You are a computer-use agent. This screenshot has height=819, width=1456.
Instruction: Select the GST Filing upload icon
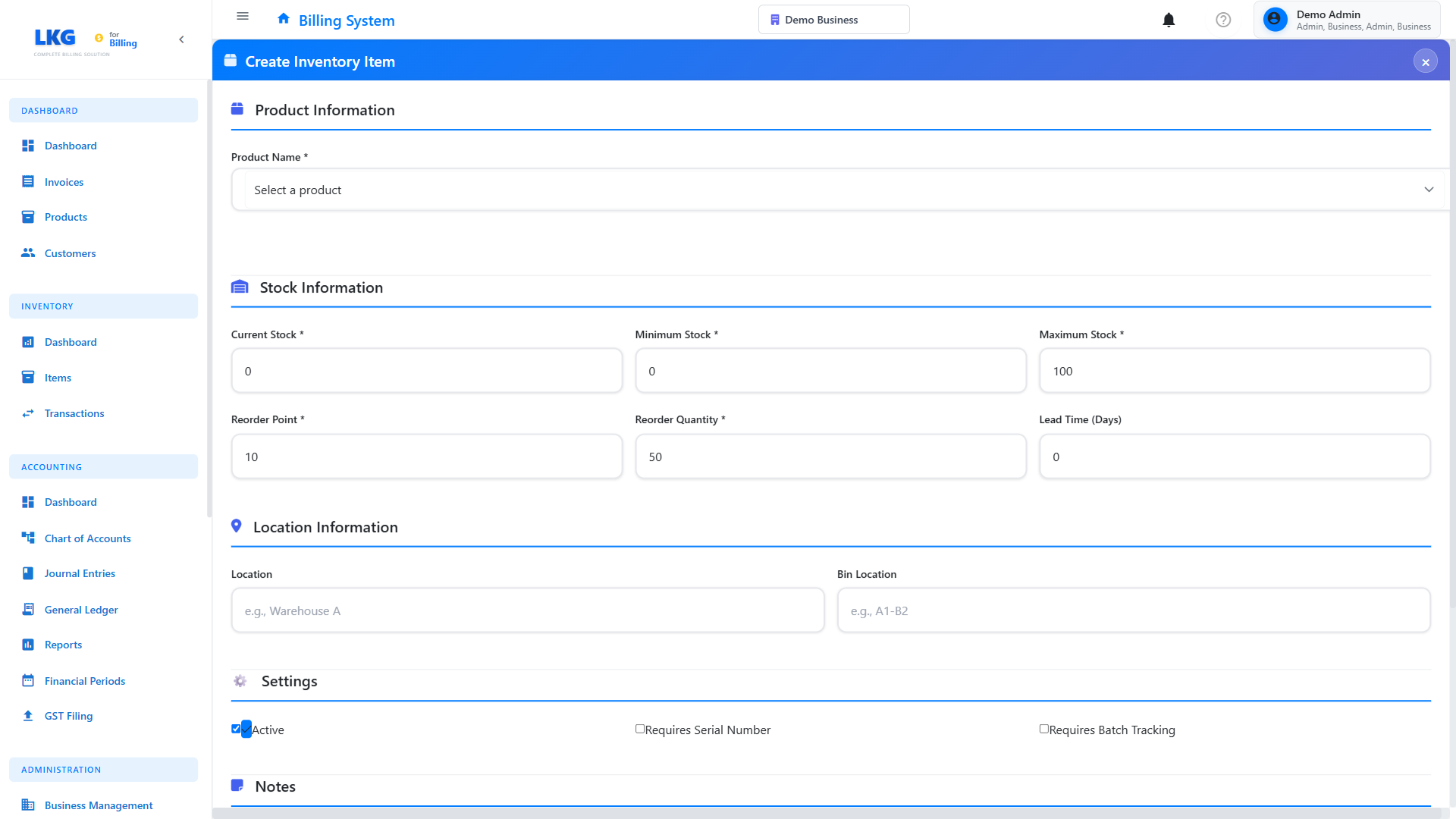pyautogui.click(x=28, y=716)
